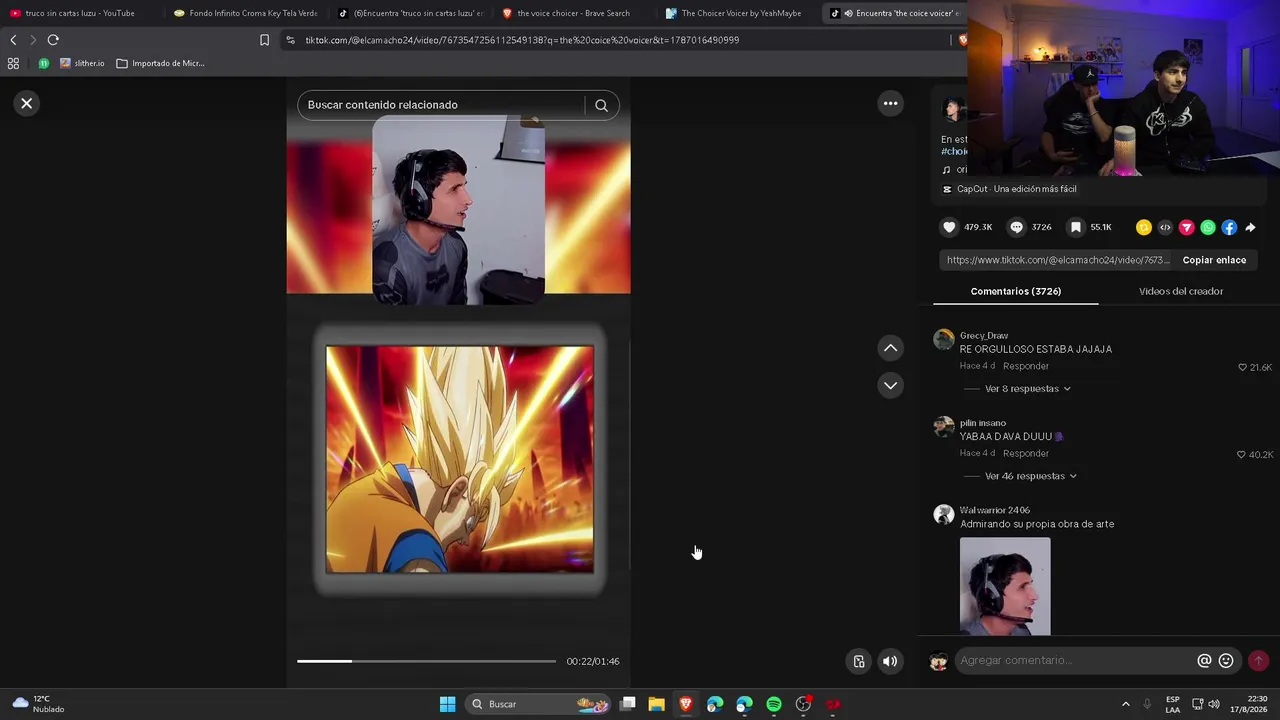Click in the related content search field
The width and height of the screenshot is (1280, 720).
coord(445,105)
